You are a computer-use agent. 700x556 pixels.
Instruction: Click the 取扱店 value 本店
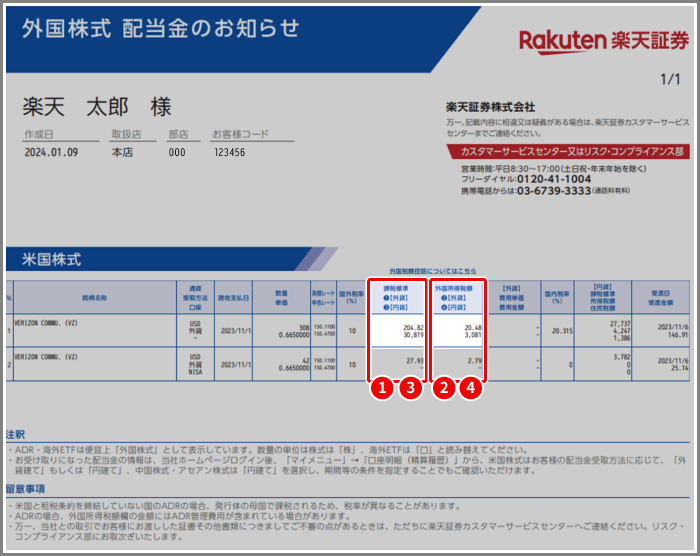click(x=122, y=152)
